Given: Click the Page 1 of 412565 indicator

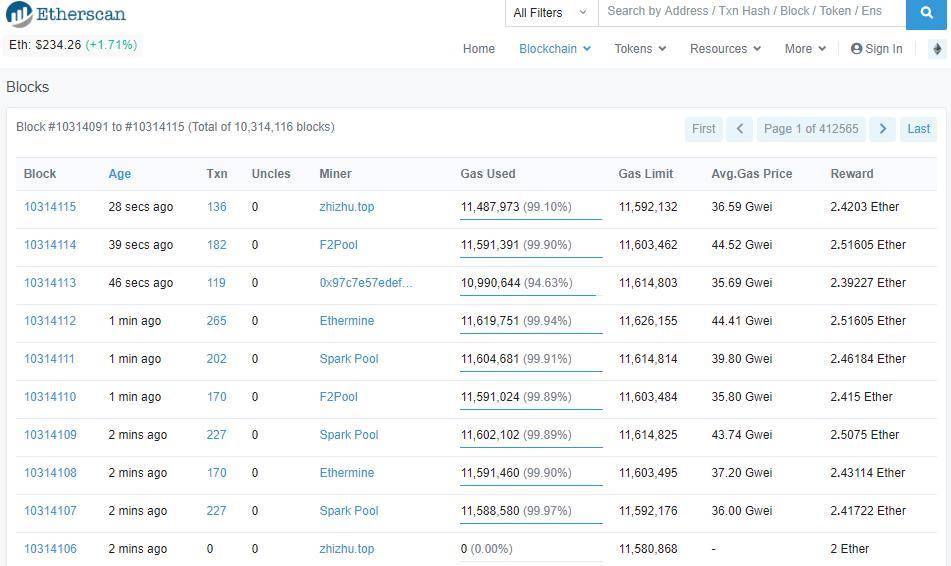Looking at the screenshot, I should point(811,129).
